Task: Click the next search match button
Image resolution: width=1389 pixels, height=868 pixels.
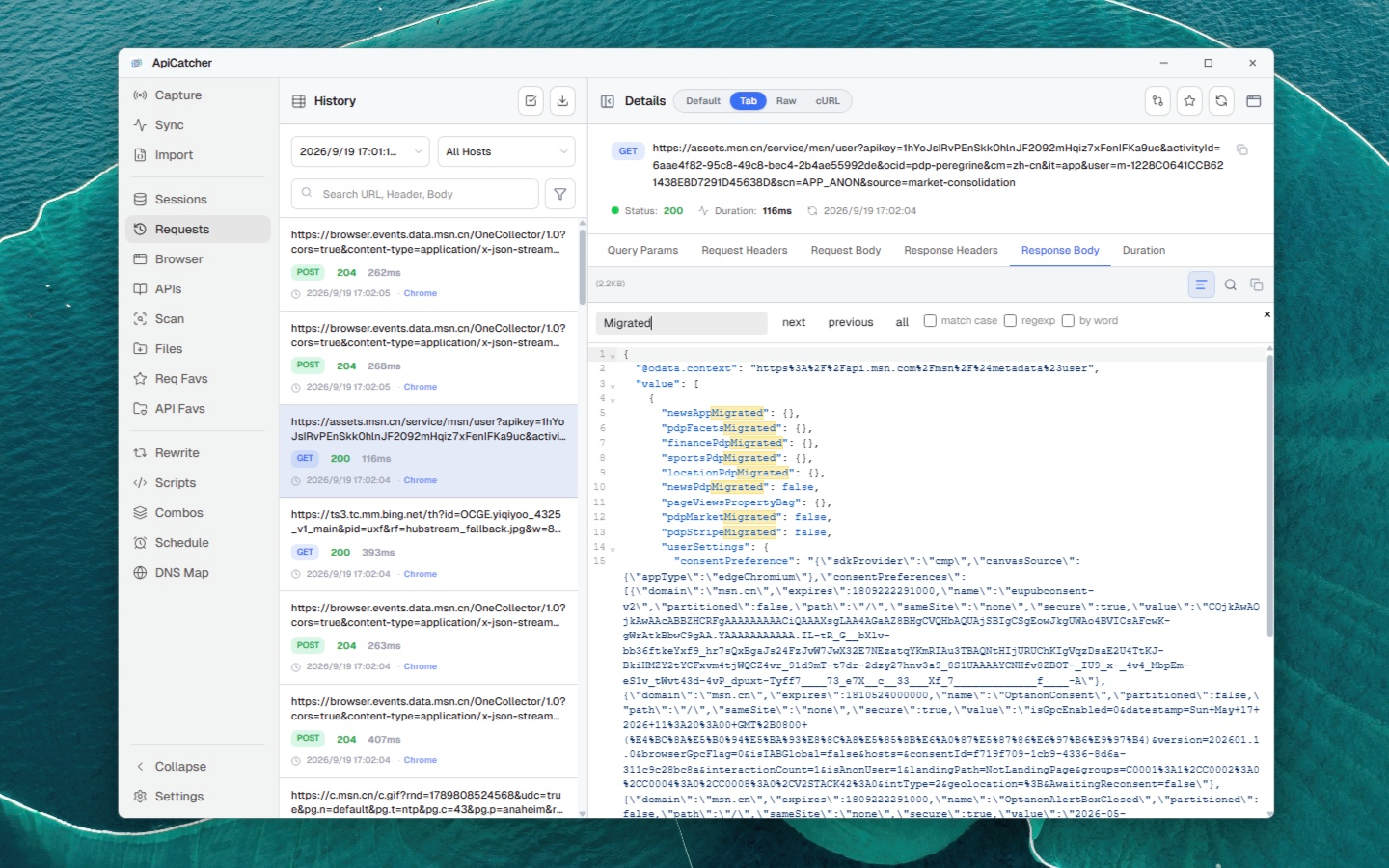Action: tap(794, 322)
